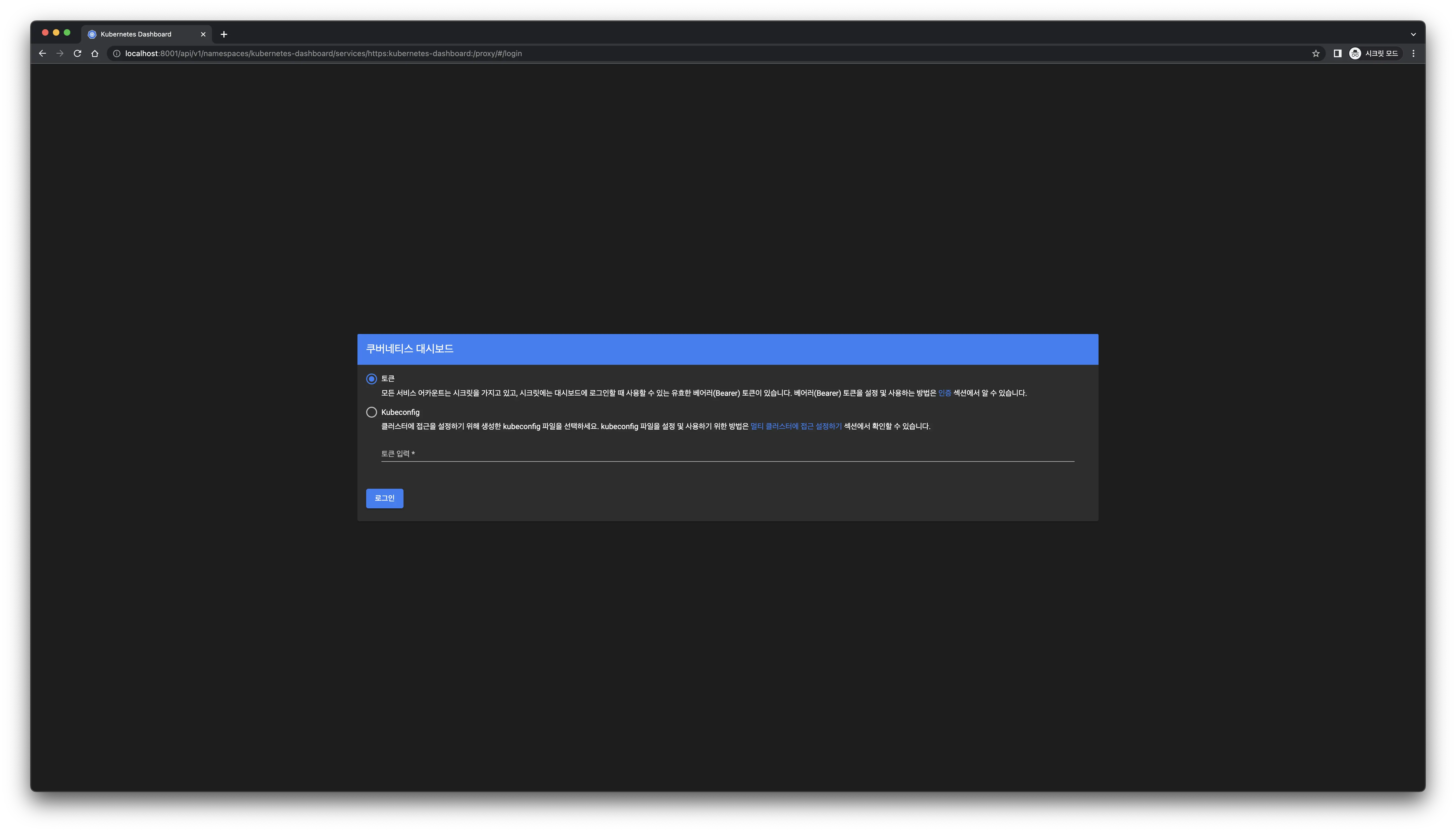Open the 인증 documentation link
Viewport: 1456px width, 832px height.
[x=945, y=393]
